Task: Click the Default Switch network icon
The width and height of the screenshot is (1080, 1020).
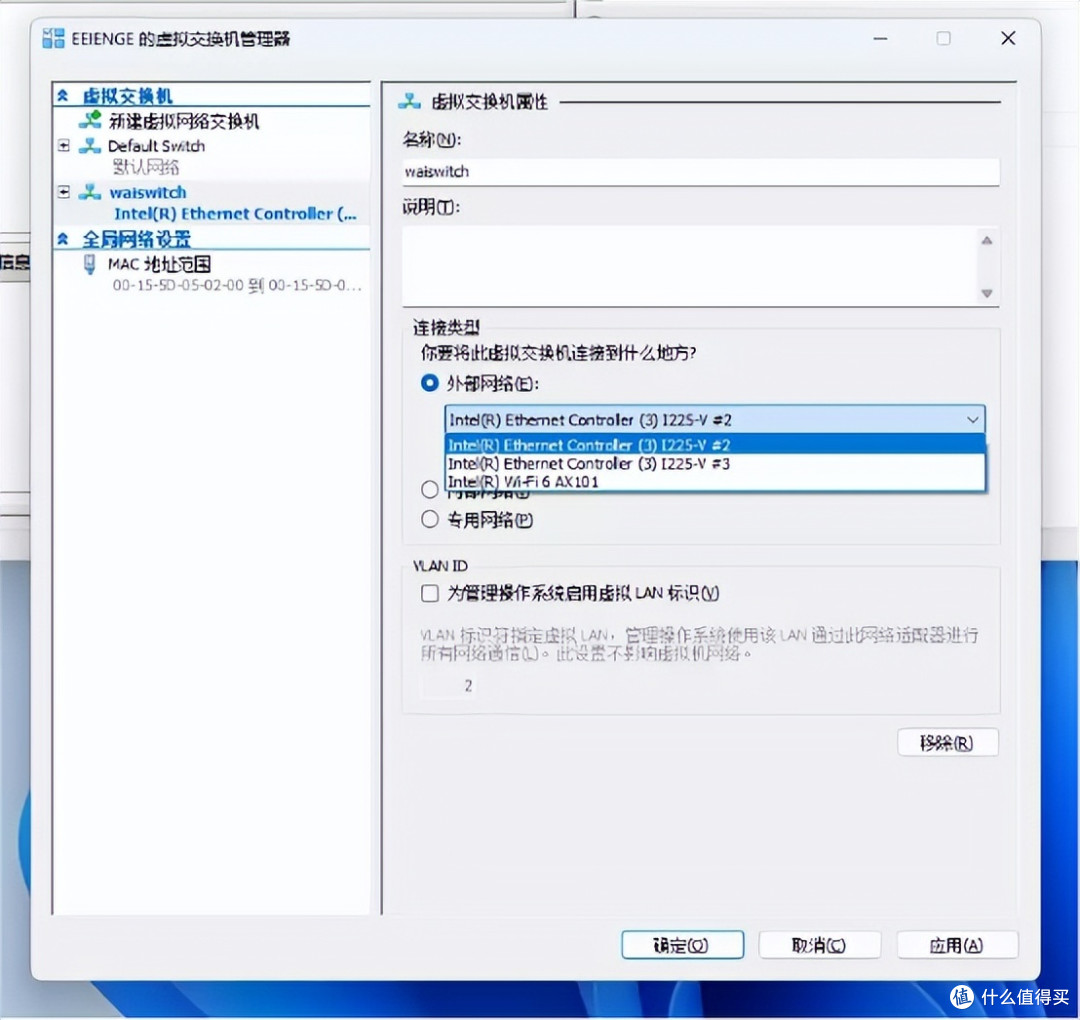Action: (90, 145)
